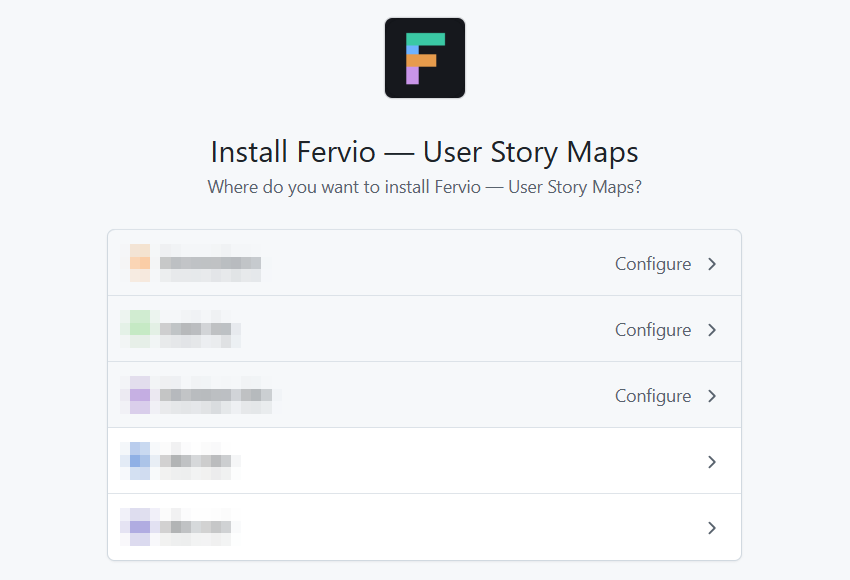
Task: Open chevron on last purple-avatar row
Action: (x=712, y=528)
